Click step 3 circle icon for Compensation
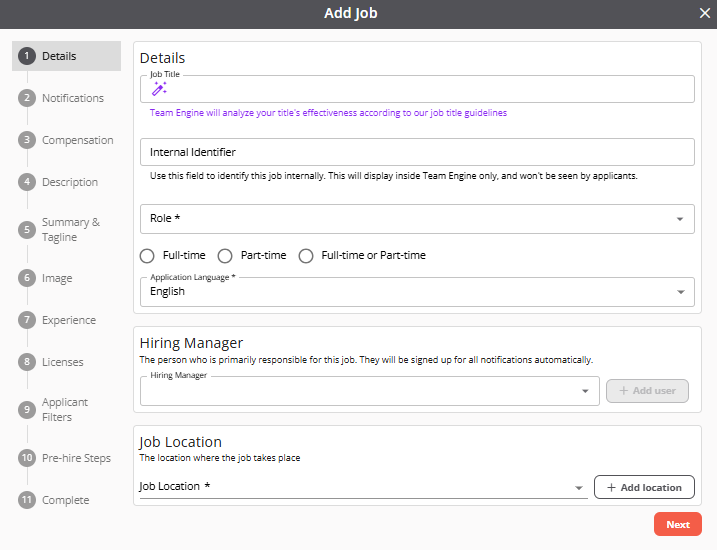 [27, 140]
